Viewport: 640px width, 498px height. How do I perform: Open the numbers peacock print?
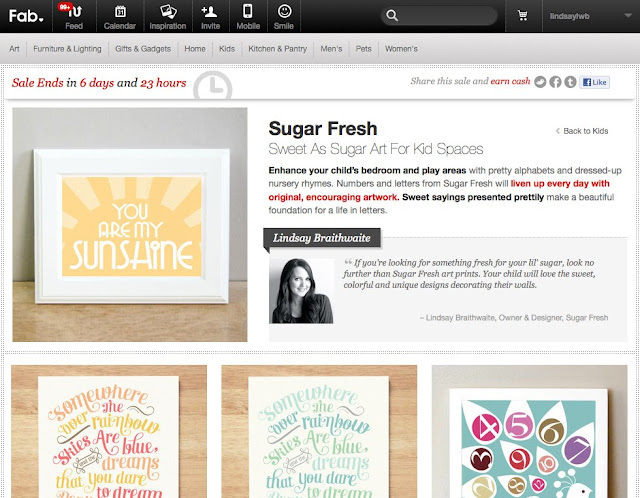coord(529,431)
